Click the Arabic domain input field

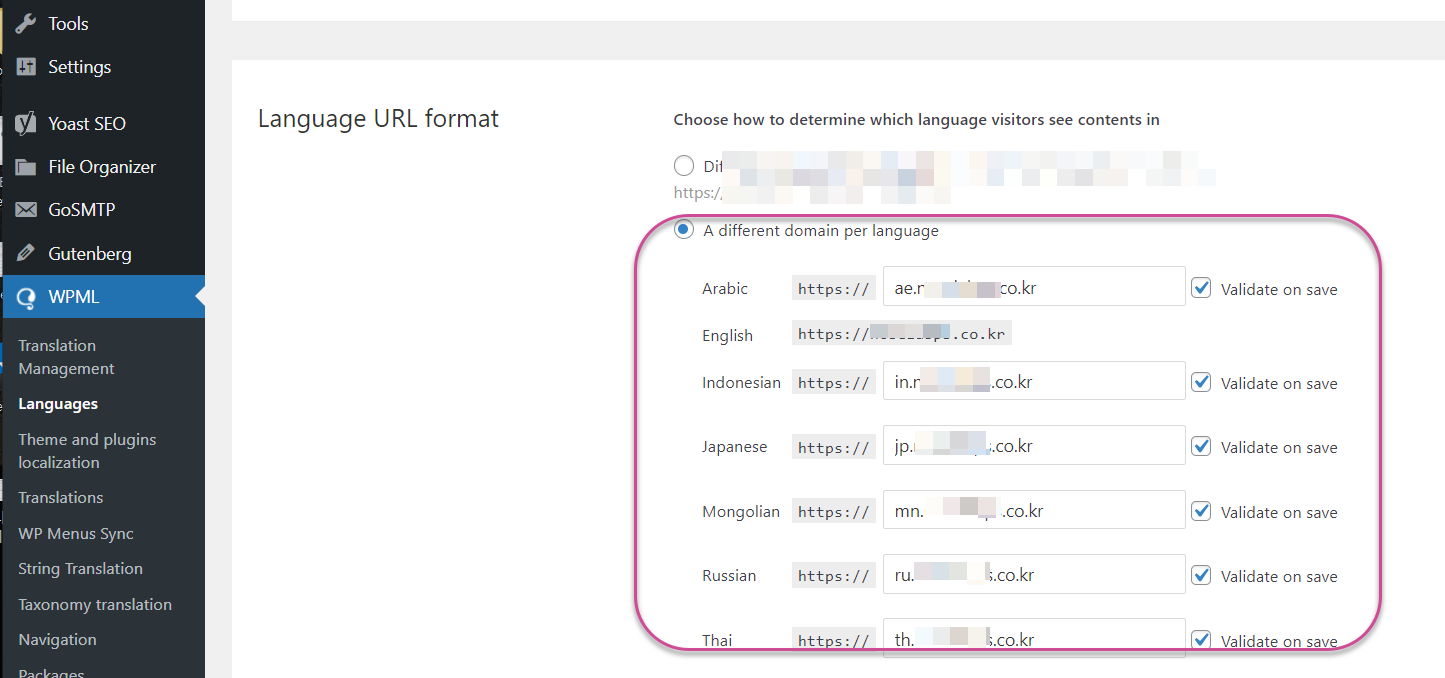(1035, 287)
